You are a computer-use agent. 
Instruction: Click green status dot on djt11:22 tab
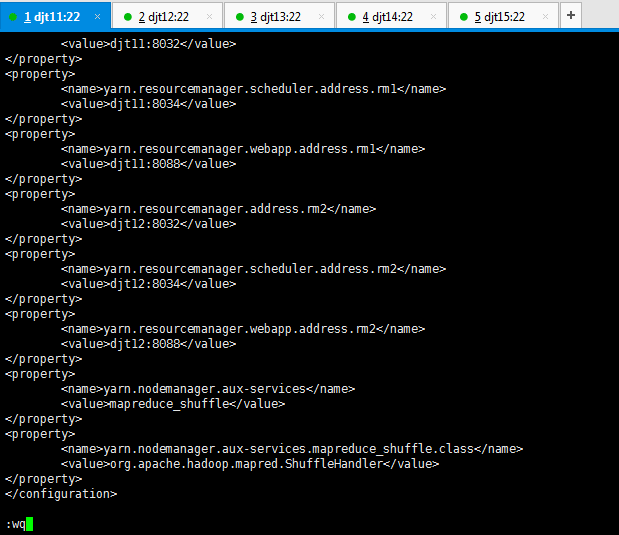(x=13, y=17)
